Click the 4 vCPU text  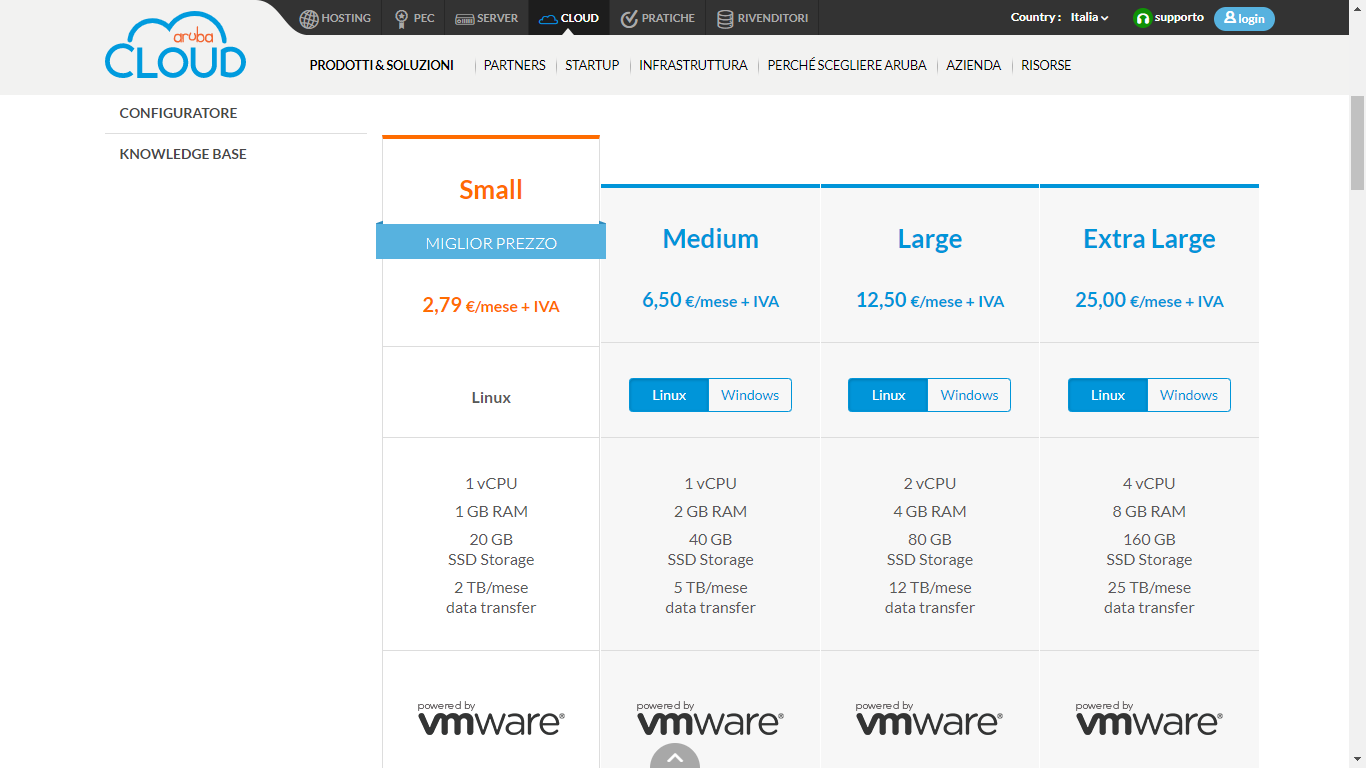pyautogui.click(x=1149, y=483)
